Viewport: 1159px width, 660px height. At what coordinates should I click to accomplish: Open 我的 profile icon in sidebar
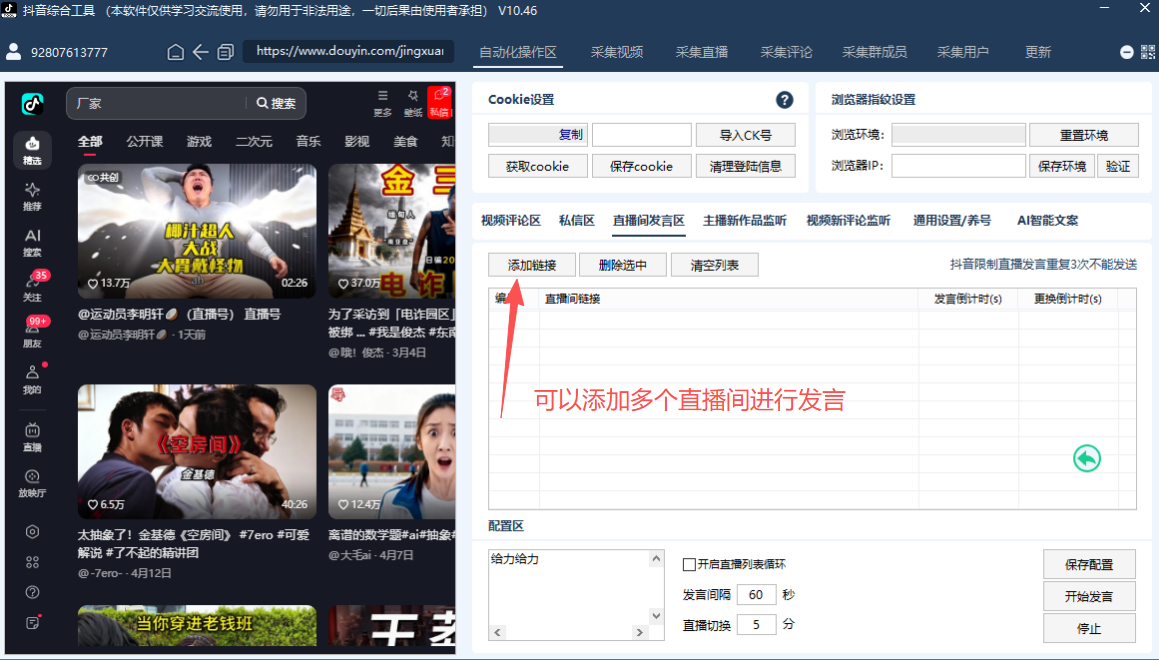32,379
